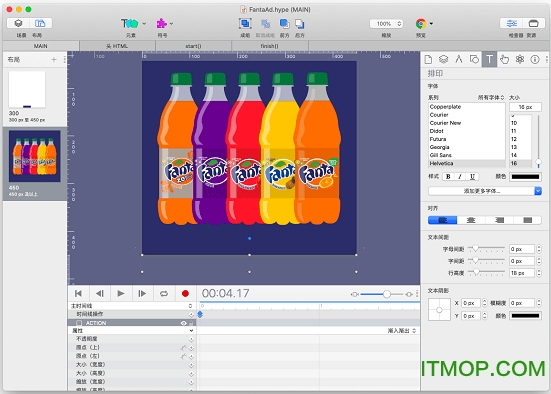Select Futura in font list
Viewport: 551px width, 394px height.
point(467,139)
